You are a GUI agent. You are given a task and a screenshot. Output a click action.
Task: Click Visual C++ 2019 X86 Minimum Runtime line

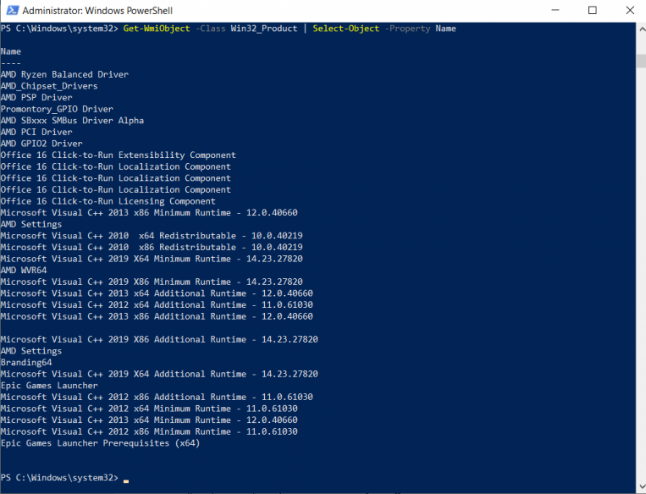(152, 282)
